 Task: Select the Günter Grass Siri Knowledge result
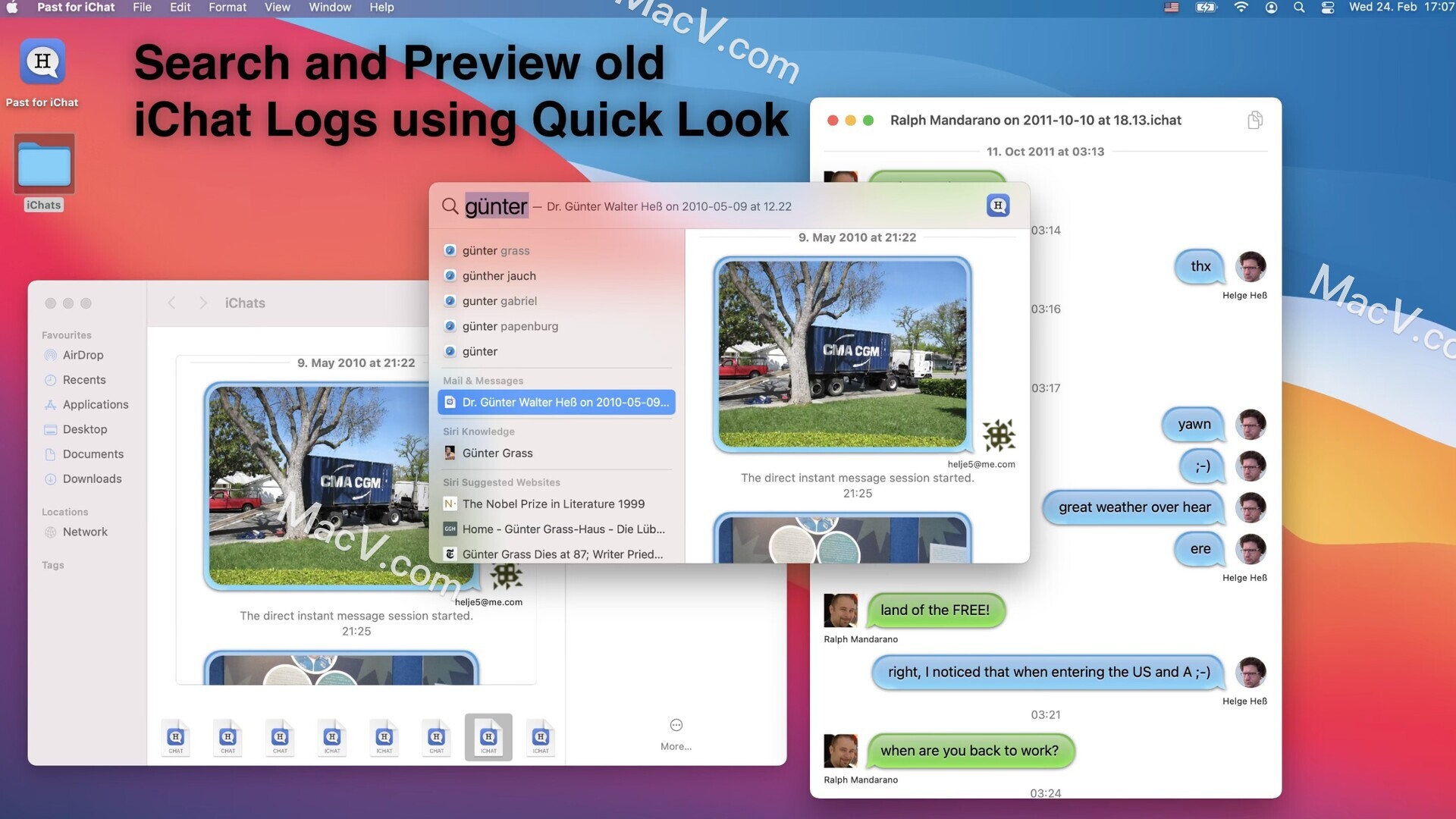click(x=557, y=453)
